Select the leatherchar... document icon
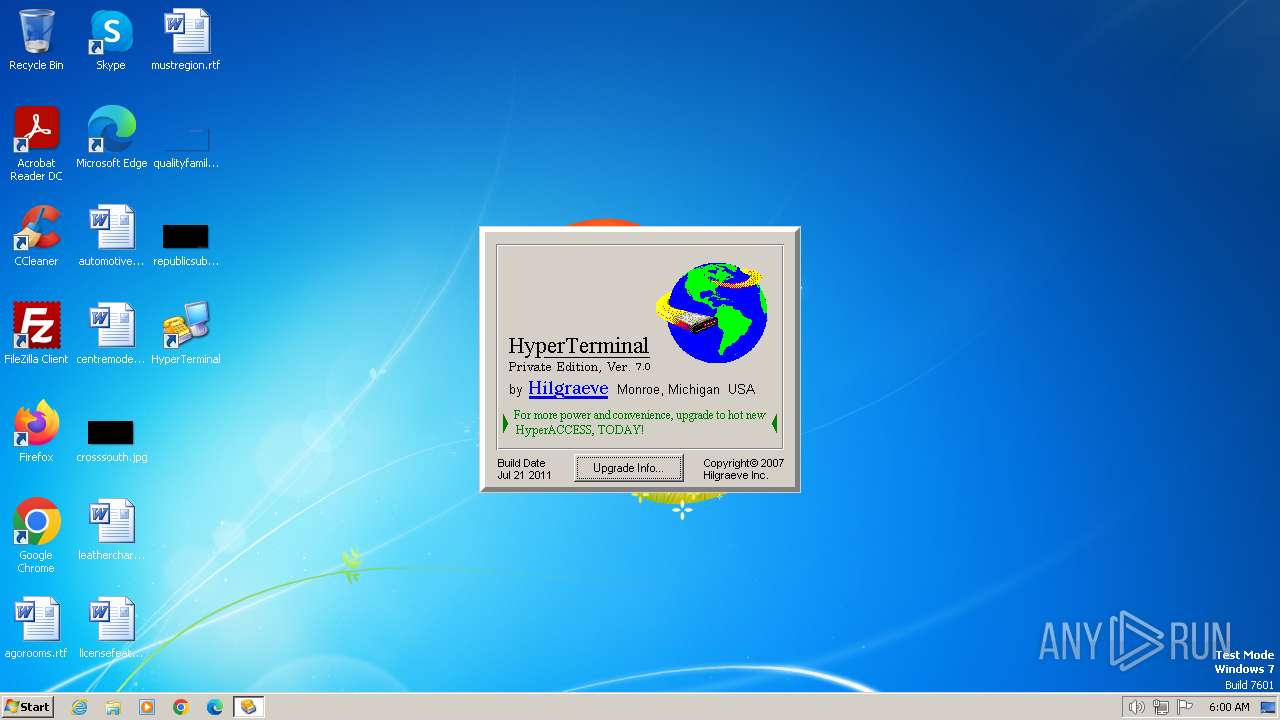Image resolution: width=1280 pixels, height=720 pixels. click(x=111, y=530)
